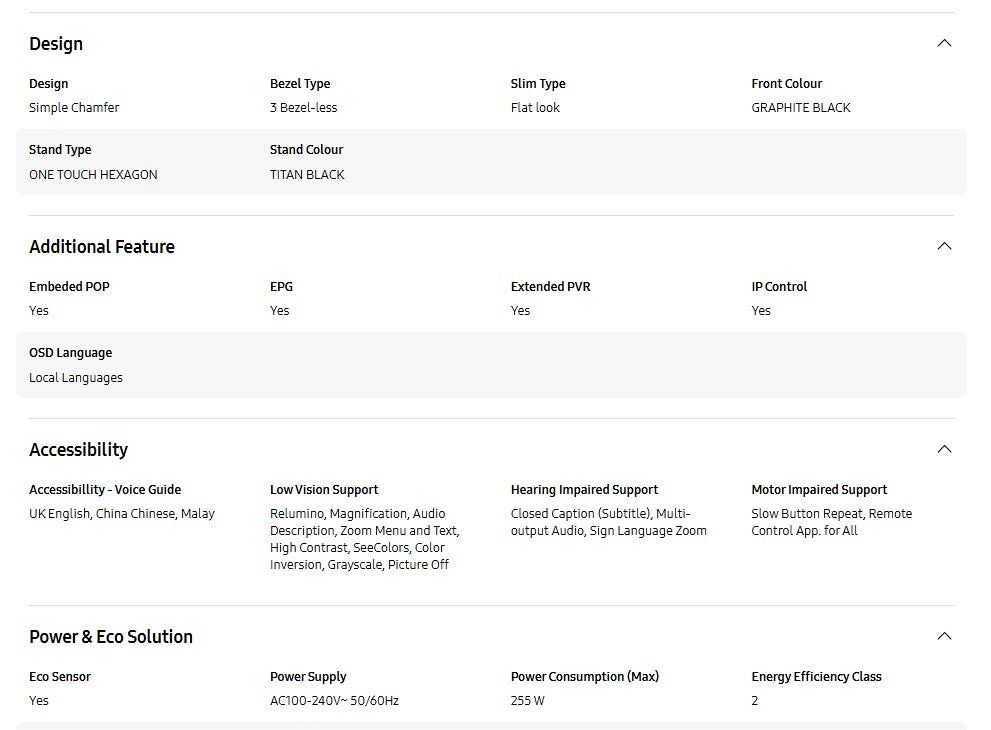
Task: Click the Energy Efficiency Class label
Action: (816, 677)
